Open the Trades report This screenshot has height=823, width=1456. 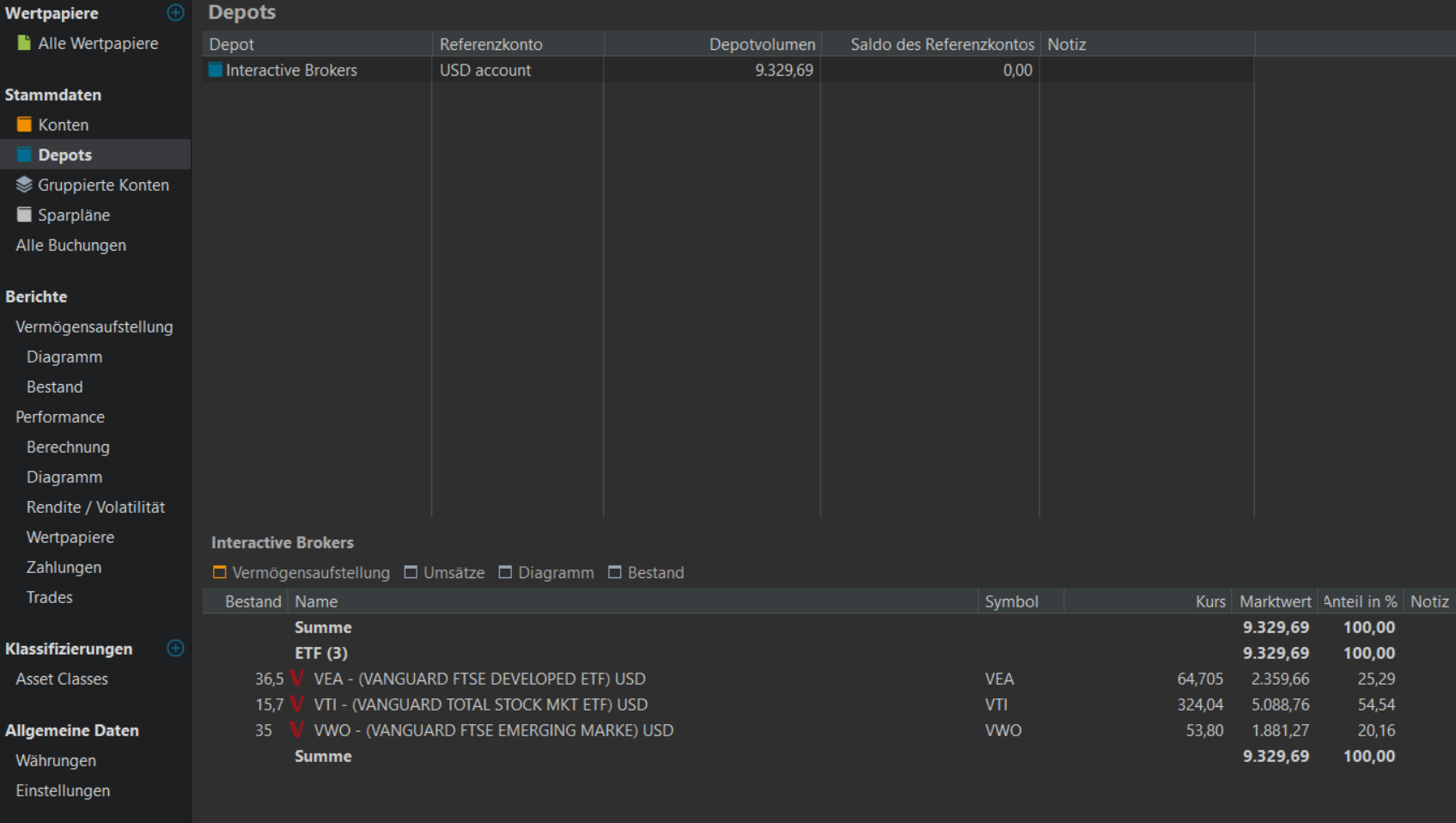coord(49,598)
